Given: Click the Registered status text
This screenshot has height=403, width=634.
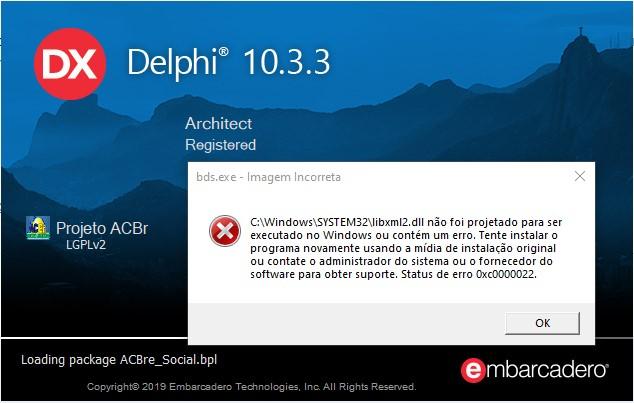Looking at the screenshot, I should click(220, 145).
